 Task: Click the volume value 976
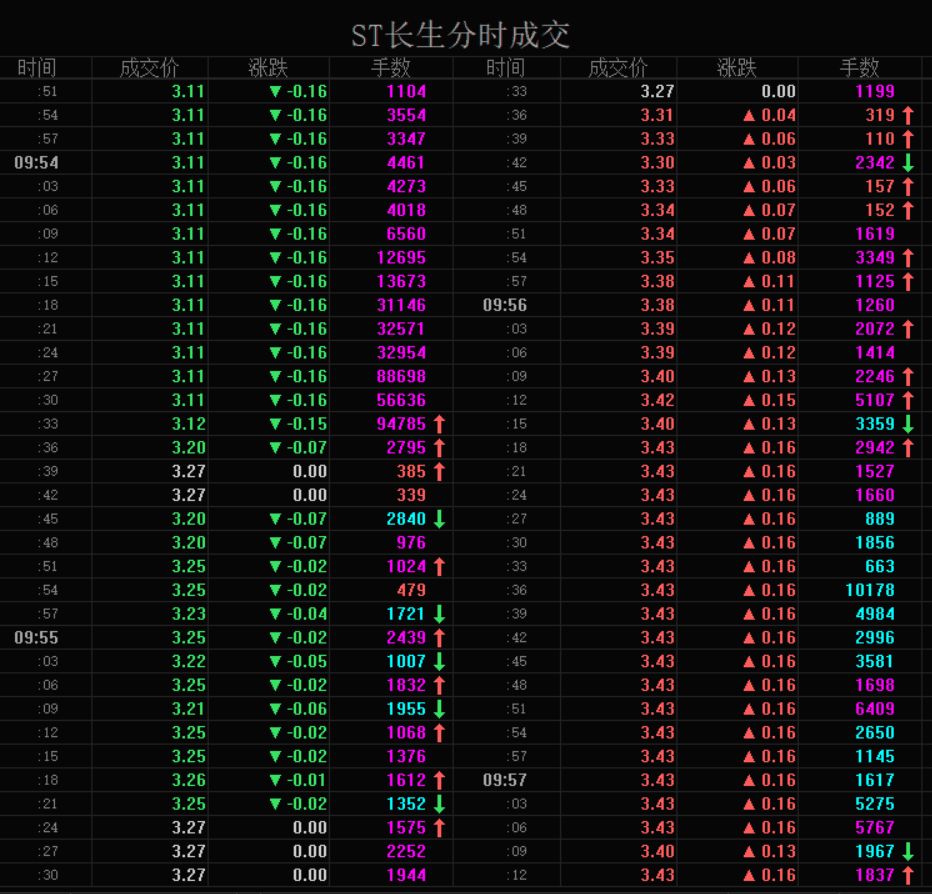point(411,543)
